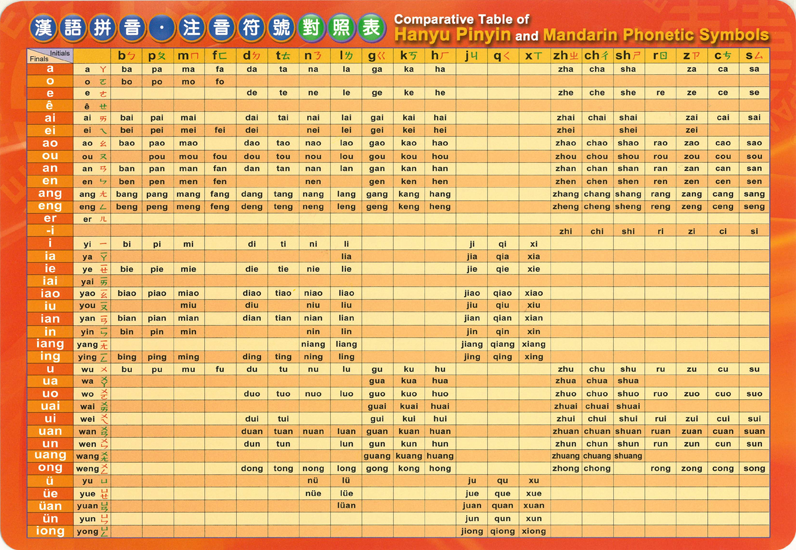Click the blue circle with character 語
796x550 pixels.
[73, 27]
